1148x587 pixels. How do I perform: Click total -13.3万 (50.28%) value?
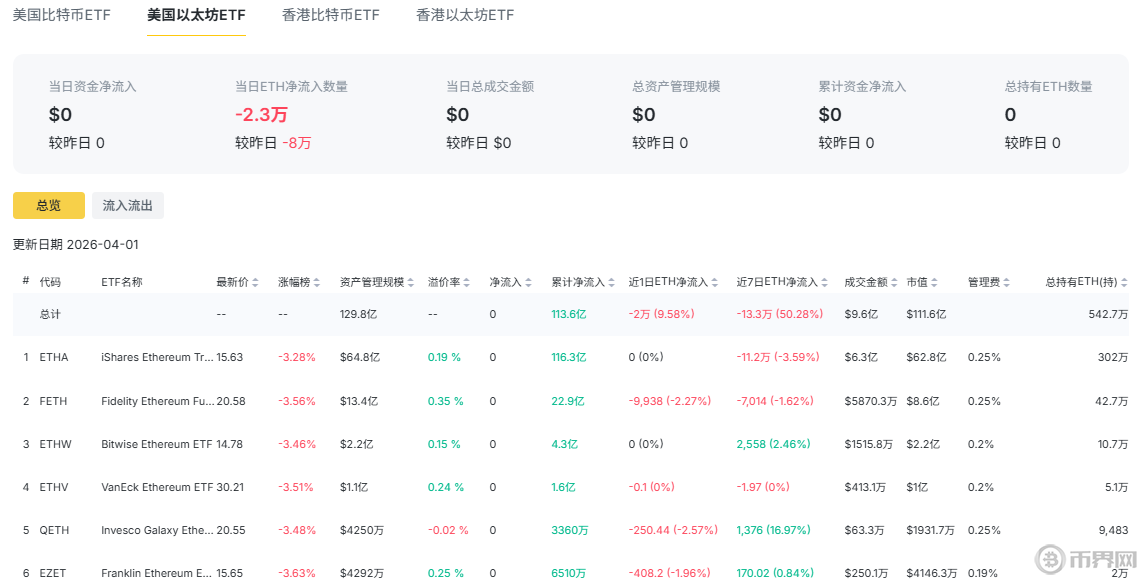780,315
